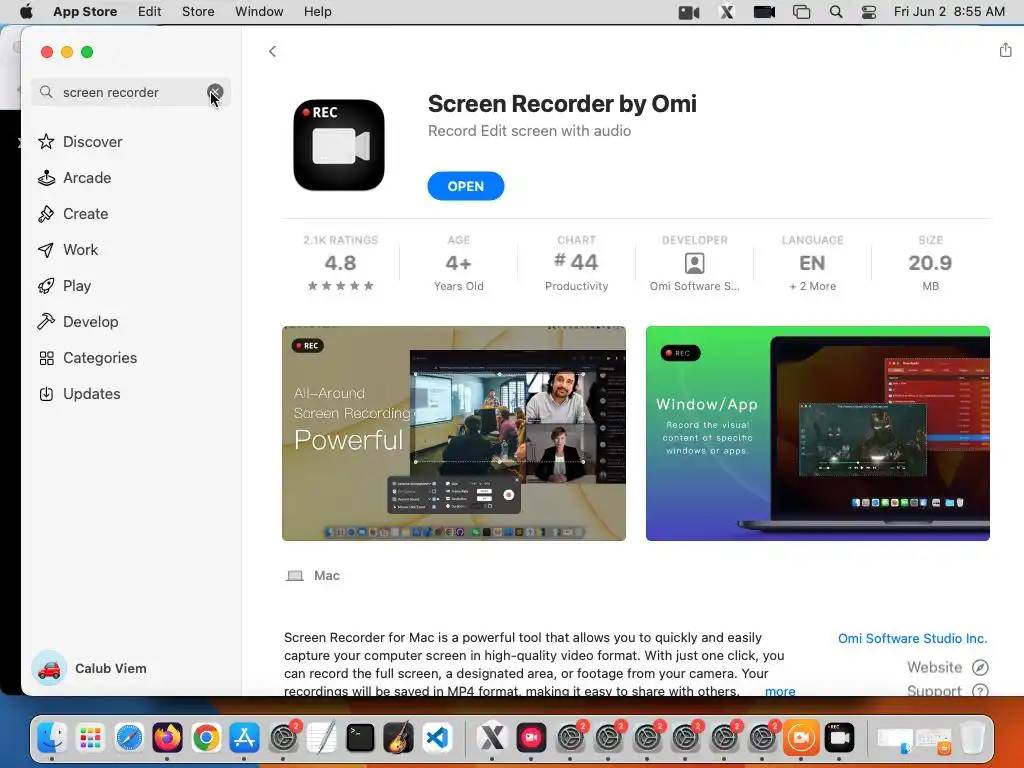Image resolution: width=1024 pixels, height=768 pixels.
Task: Open the red screen recorder Dock icon
Action: 531,738
